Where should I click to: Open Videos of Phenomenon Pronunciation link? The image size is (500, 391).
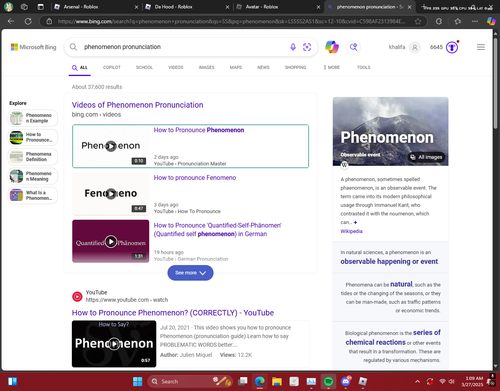(137, 105)
